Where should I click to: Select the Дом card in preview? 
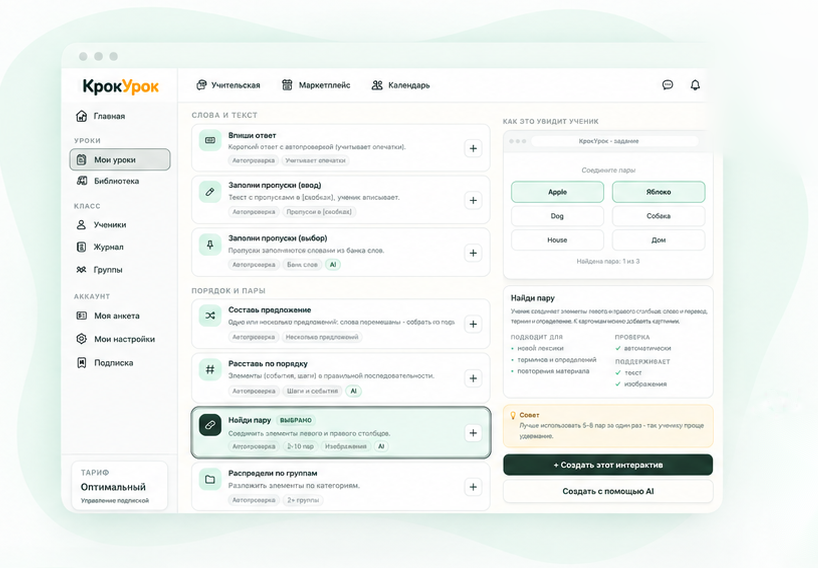coord(658,240)
